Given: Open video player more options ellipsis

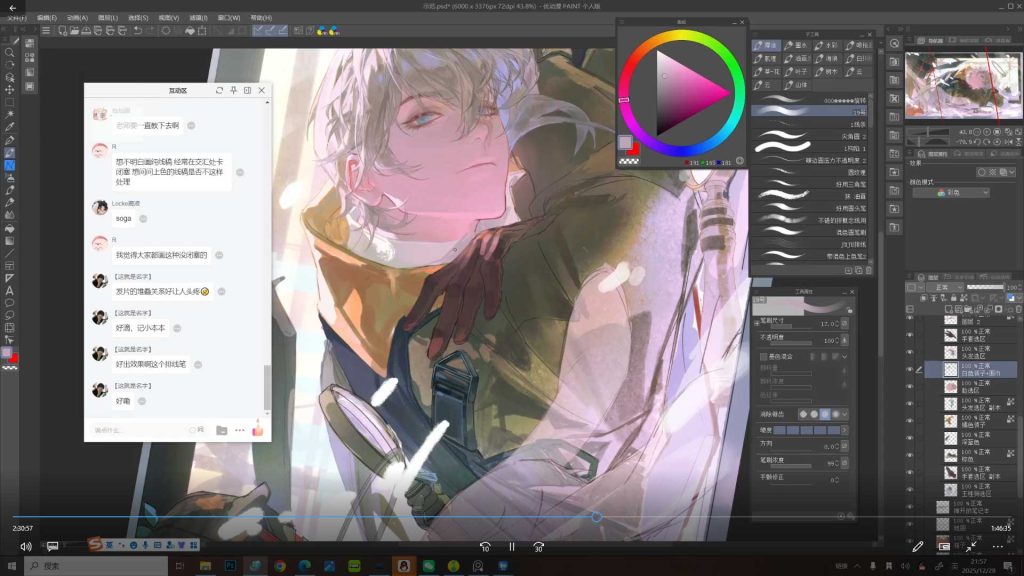Looking at the screenshot, I should pyautogui.click(x=997, y=547).
